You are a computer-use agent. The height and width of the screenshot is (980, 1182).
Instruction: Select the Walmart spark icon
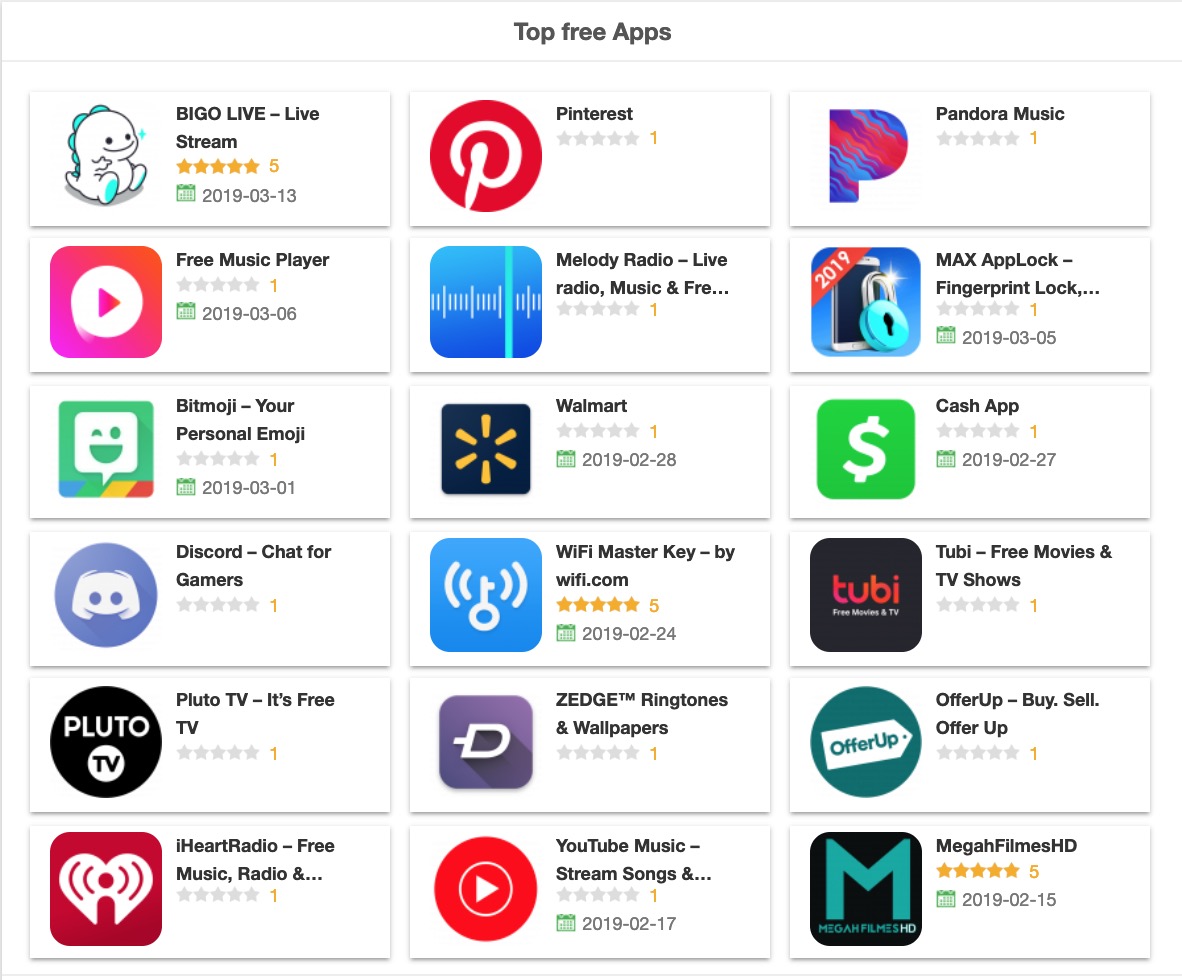[x=485, y=449]
